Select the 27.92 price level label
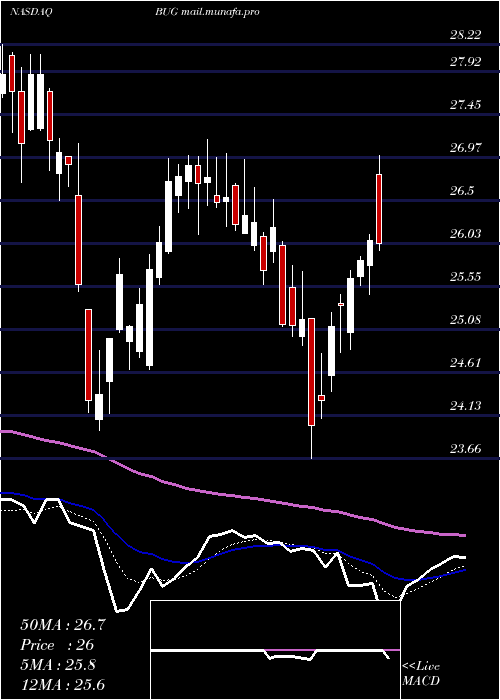 click(465, 62)
